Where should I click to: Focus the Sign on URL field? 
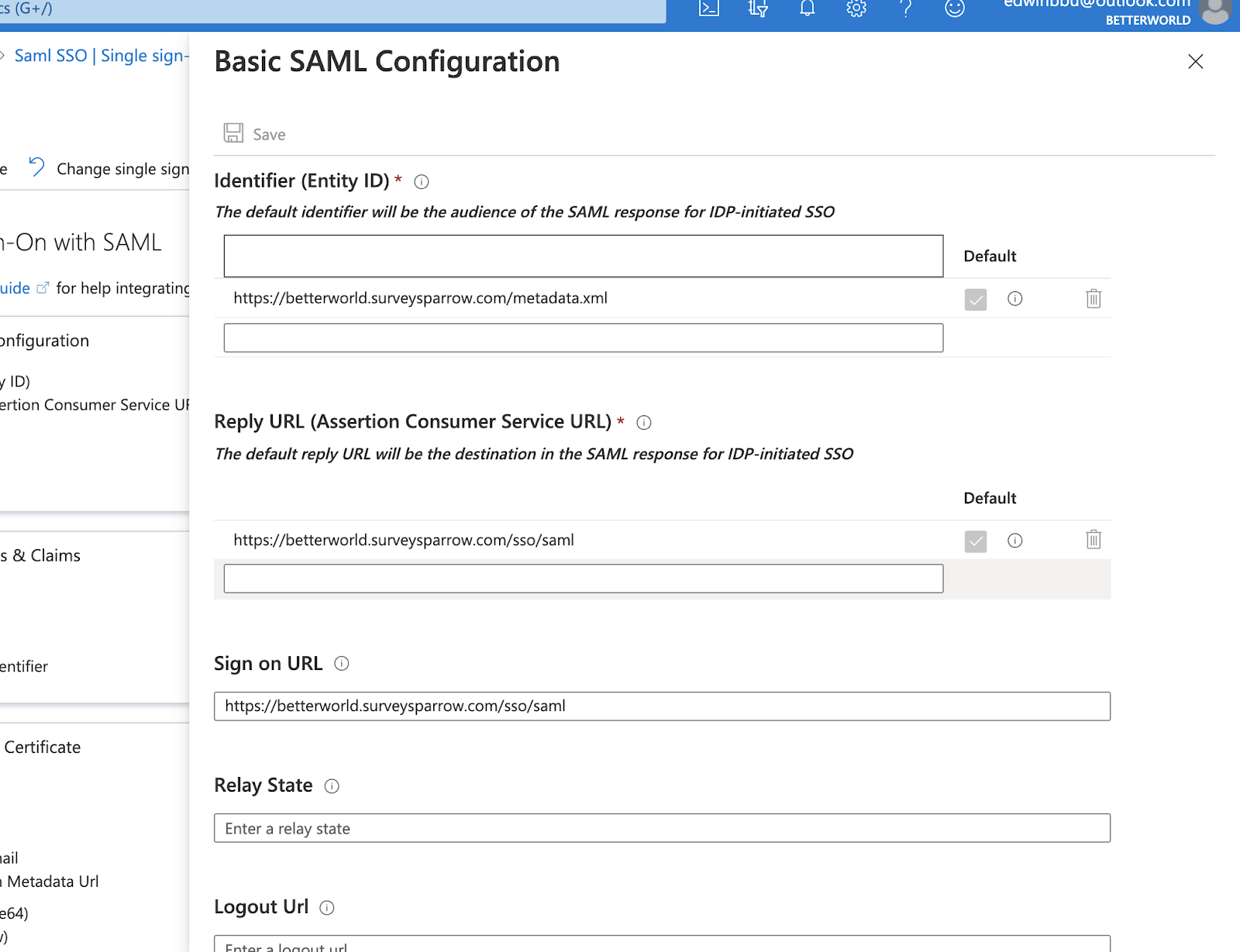click(661, 706)
